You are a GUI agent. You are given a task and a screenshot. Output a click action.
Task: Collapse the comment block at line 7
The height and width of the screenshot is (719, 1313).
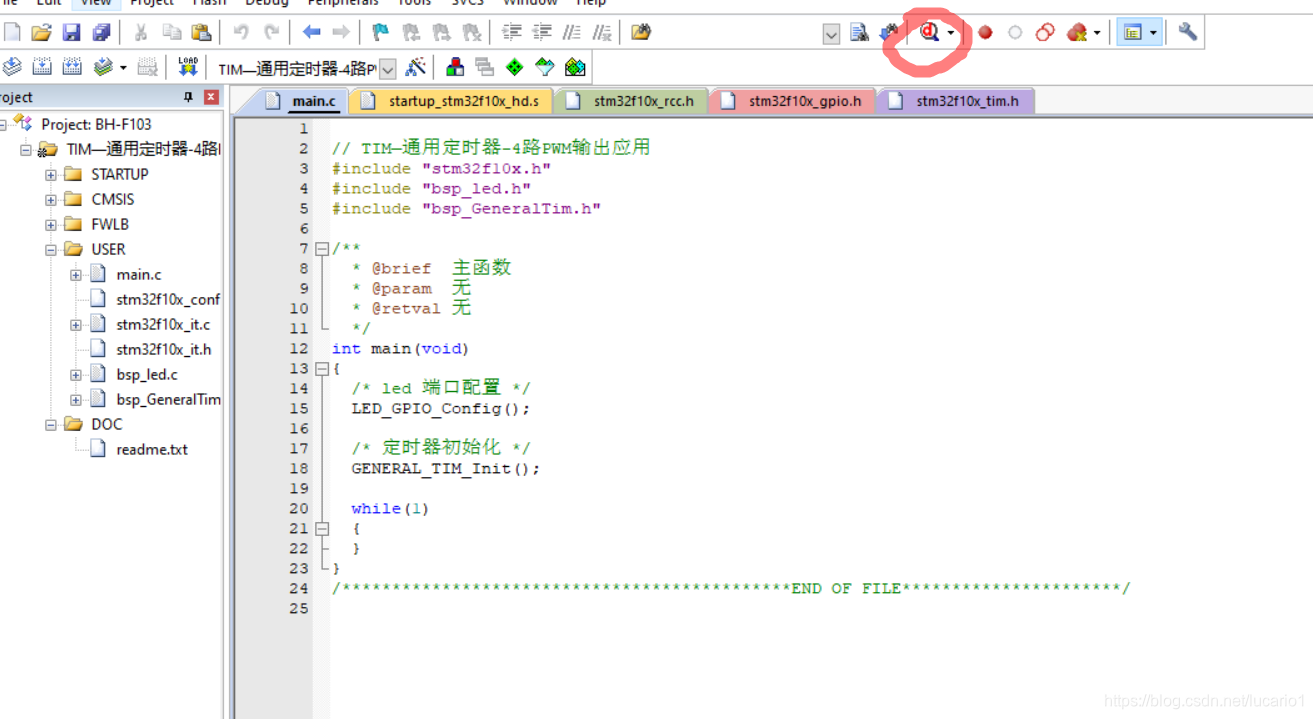coord(322,248)
